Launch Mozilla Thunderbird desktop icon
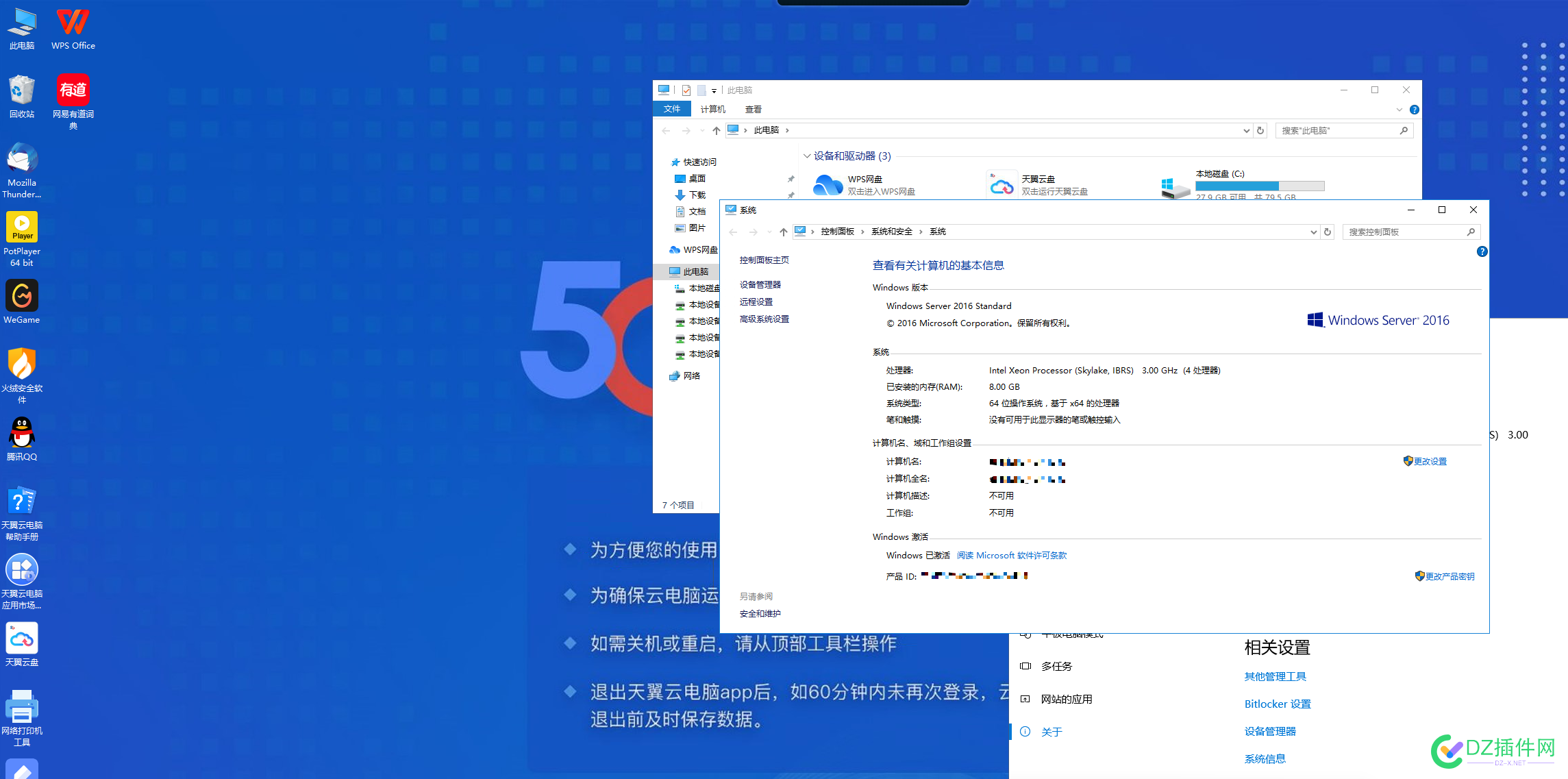 22,171
